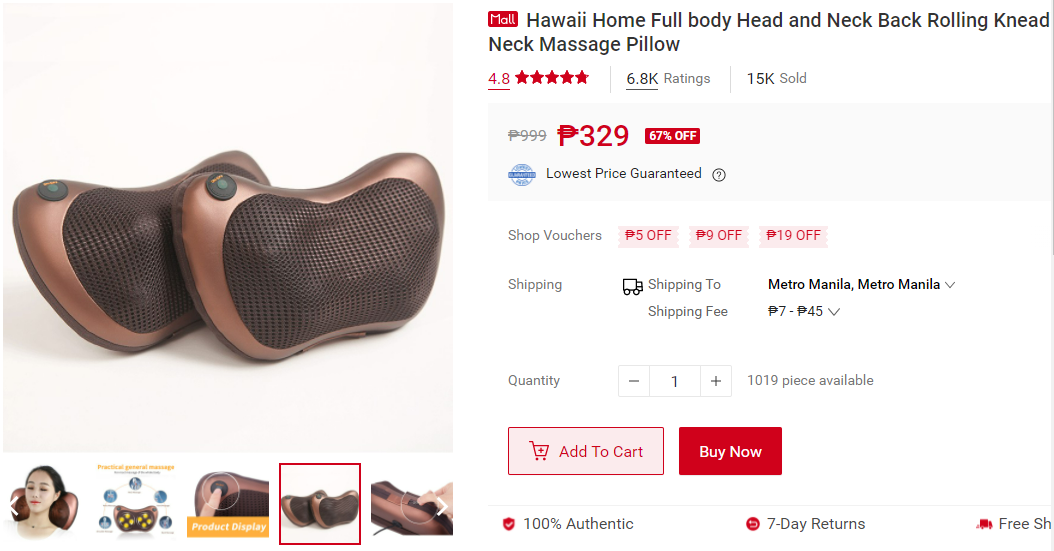Click the Lowest Price Guaranteed help icon

pos(719,175)
